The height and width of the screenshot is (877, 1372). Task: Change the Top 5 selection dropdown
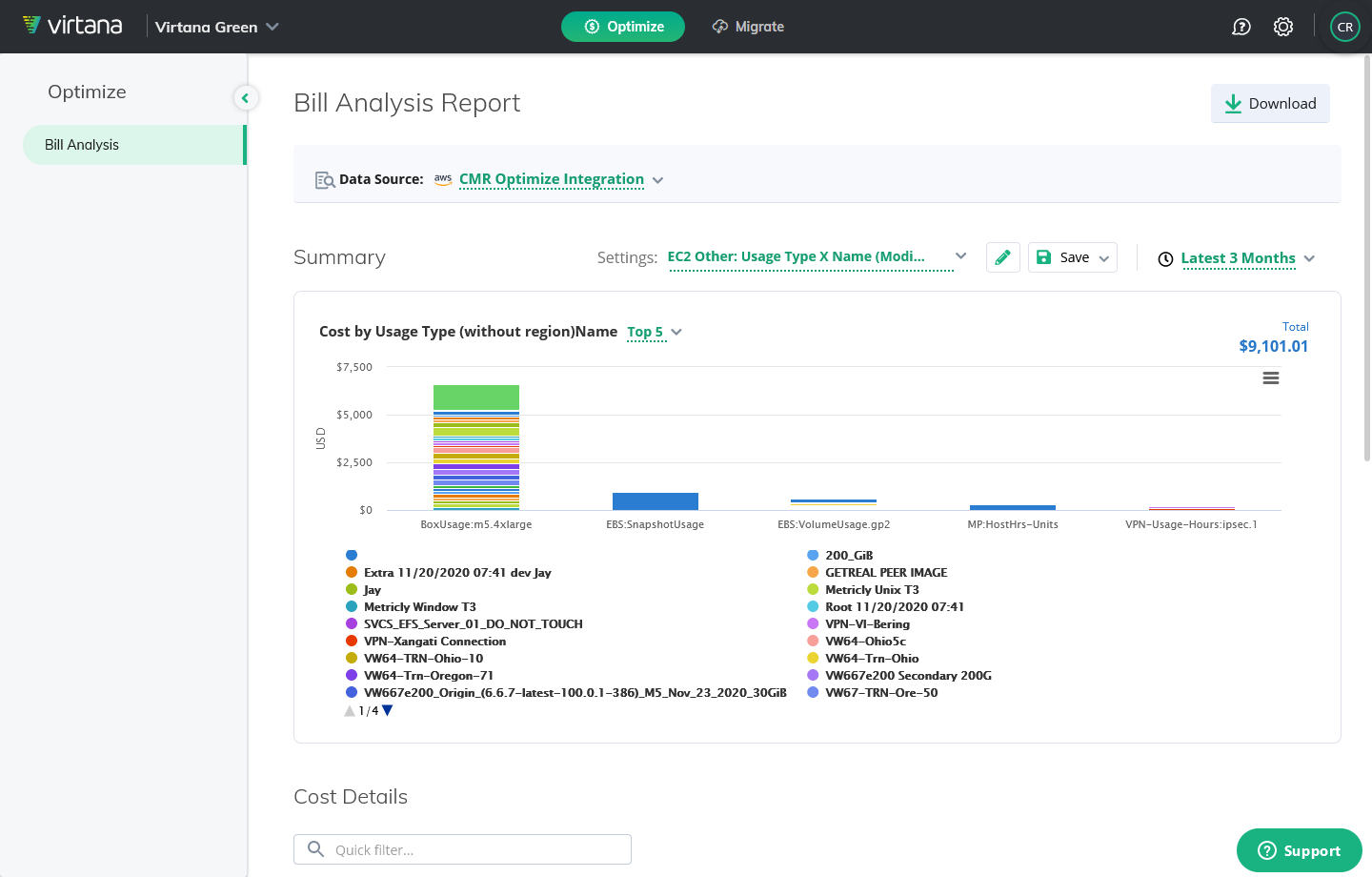tap(655, 332)
